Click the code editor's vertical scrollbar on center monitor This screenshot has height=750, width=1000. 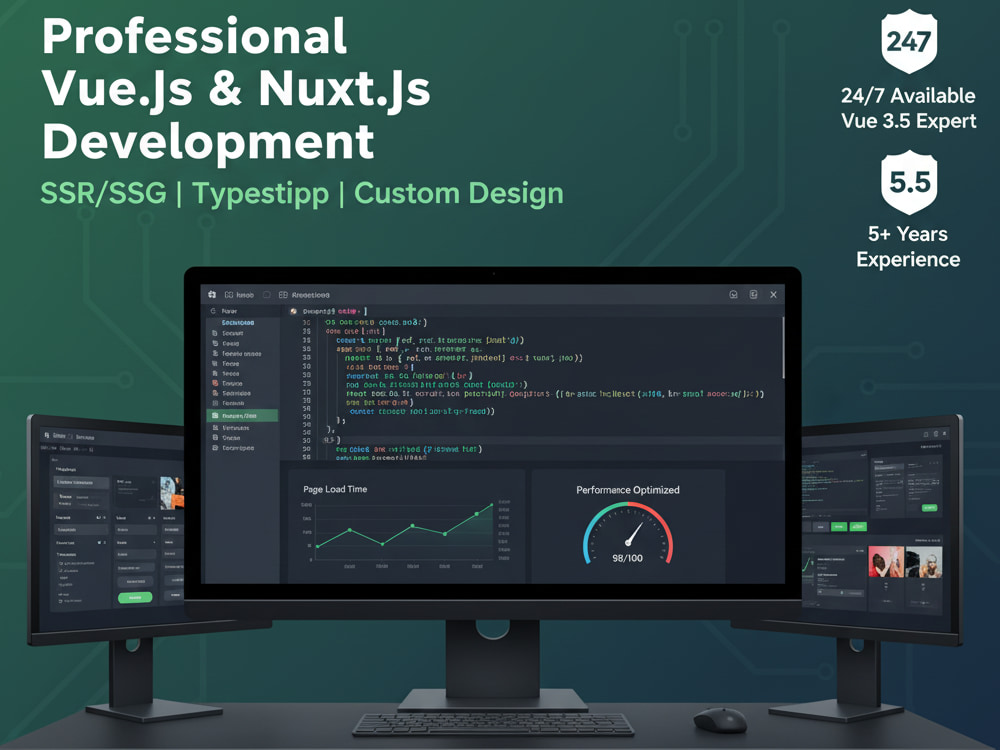click(x=783, y=348)
